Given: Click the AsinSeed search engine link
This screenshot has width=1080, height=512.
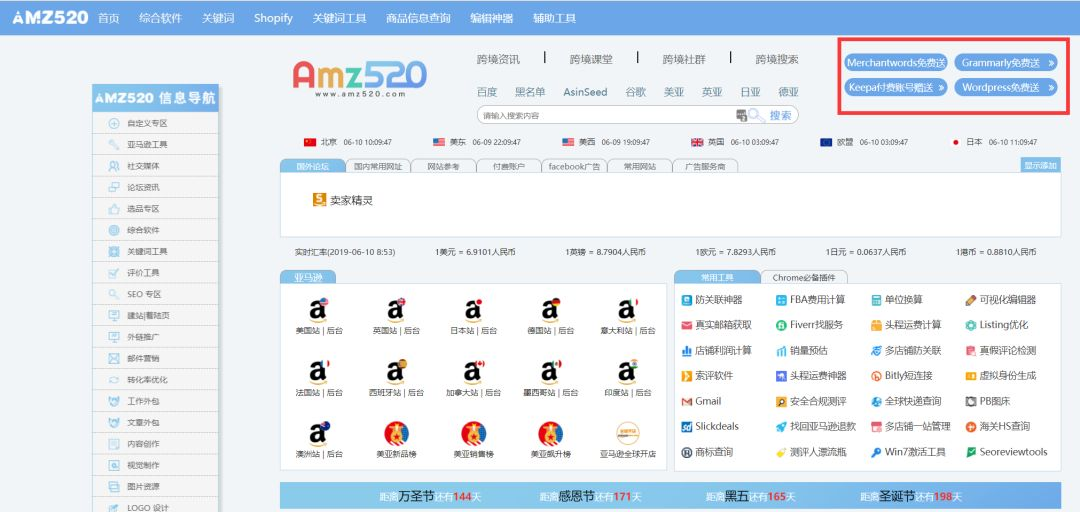Looking at the screenshot, I should (x=585, y=92).
